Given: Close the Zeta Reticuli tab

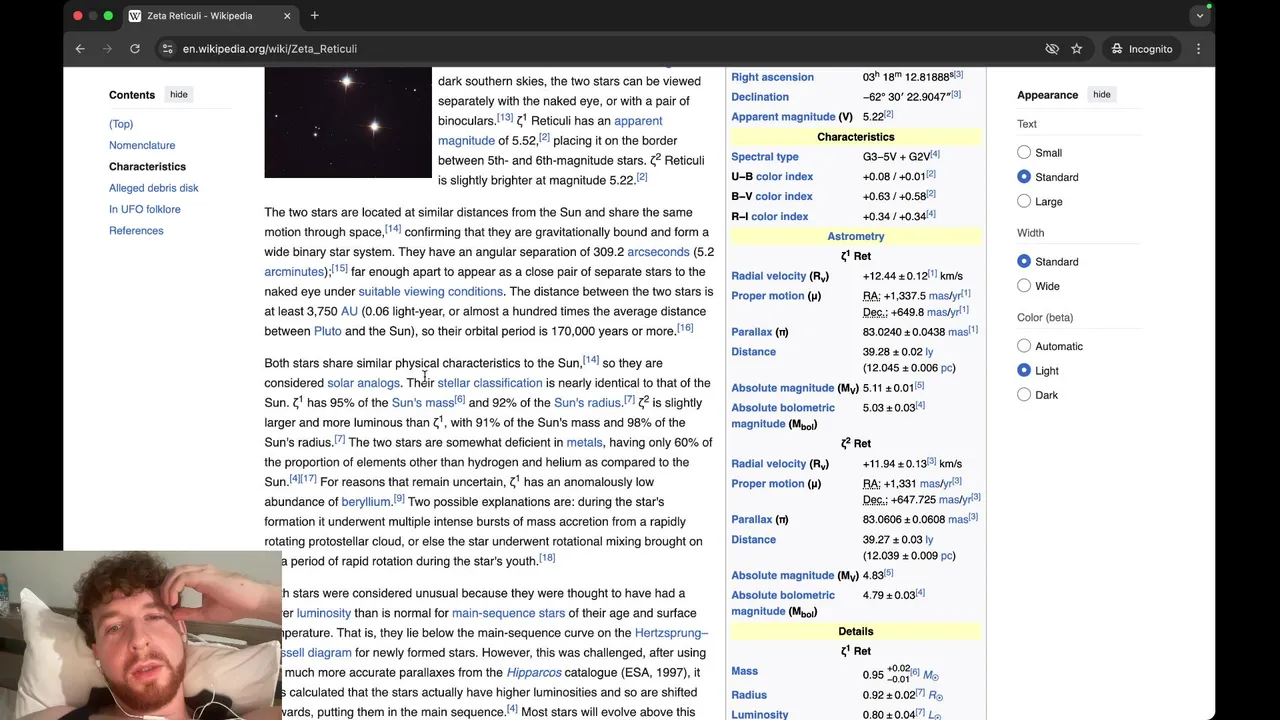Looking at the screenshot, I should (287, 16).
